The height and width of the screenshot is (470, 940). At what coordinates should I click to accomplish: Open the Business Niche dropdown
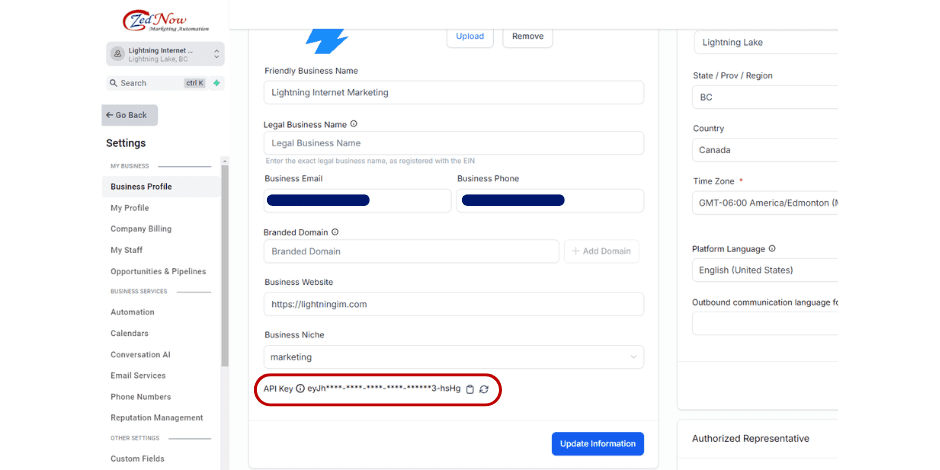pyautogui.click(x=454, y=357)
